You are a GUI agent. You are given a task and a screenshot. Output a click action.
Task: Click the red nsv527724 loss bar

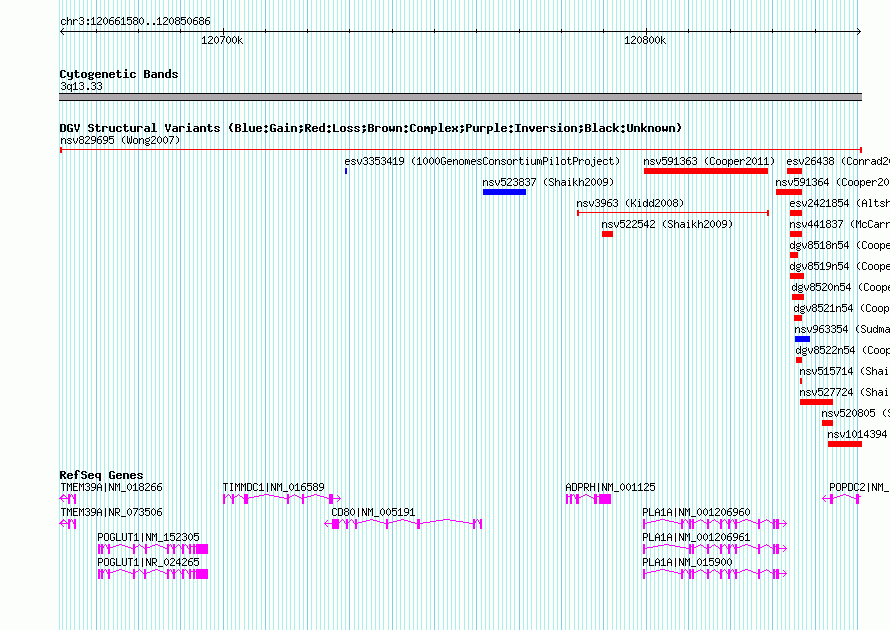point(816,402)
